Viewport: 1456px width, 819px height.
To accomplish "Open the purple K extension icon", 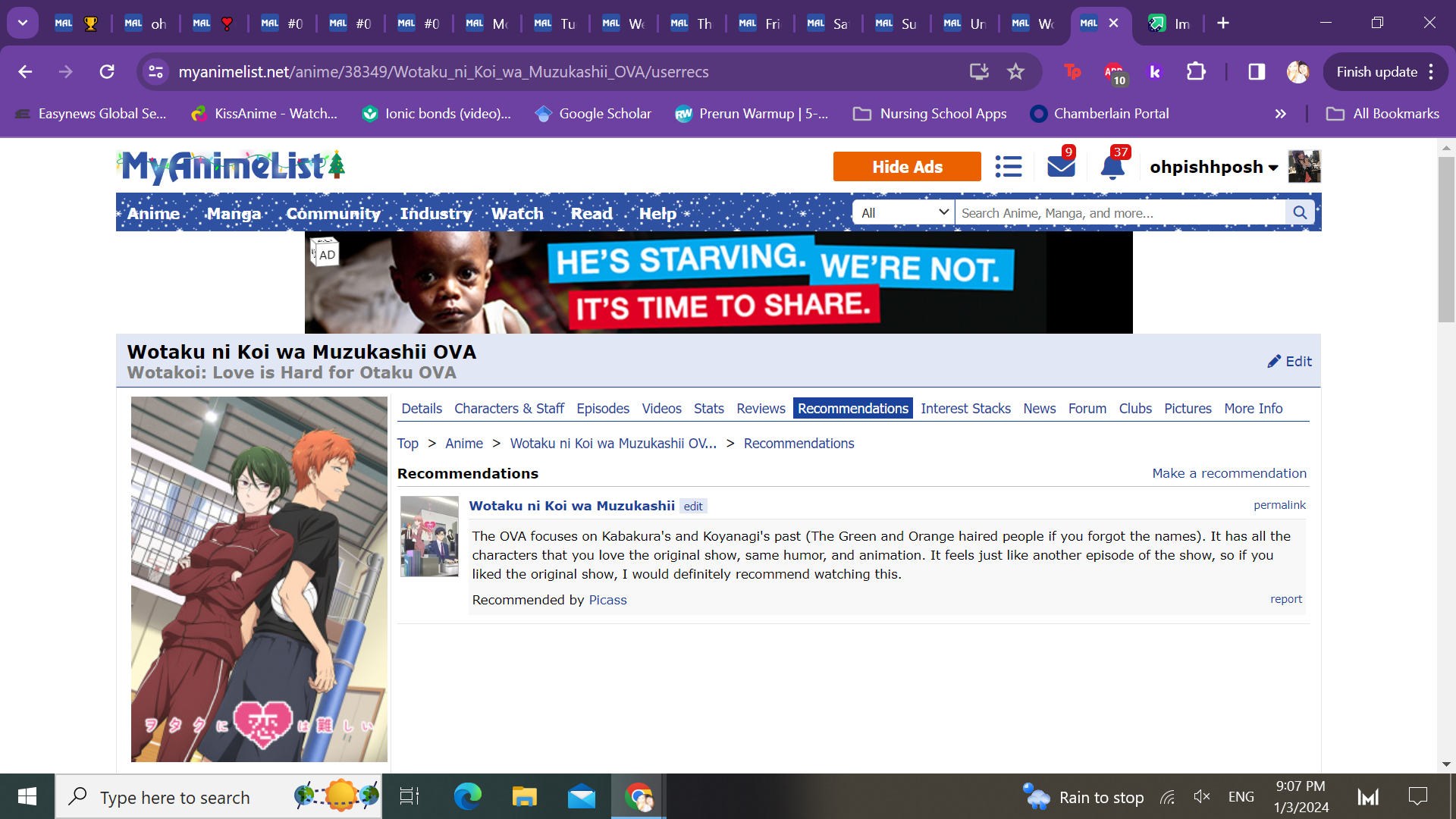I will click(1155, 72).
